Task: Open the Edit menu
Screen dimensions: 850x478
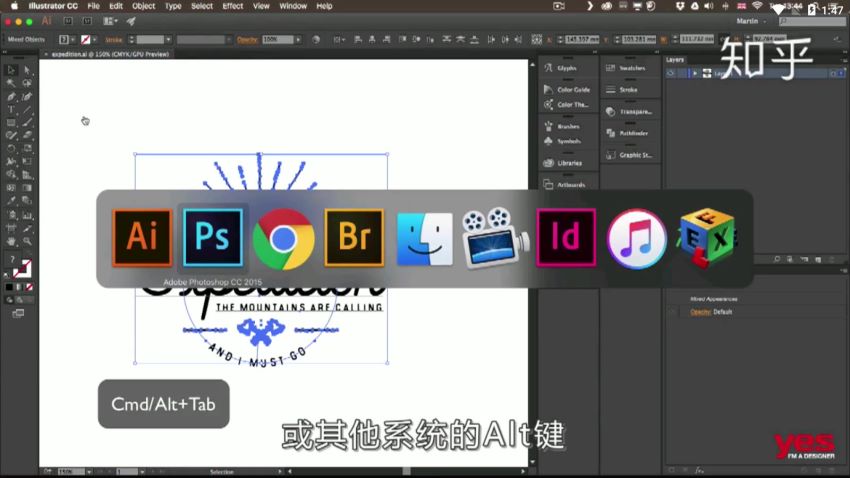Action: point(116,6)
